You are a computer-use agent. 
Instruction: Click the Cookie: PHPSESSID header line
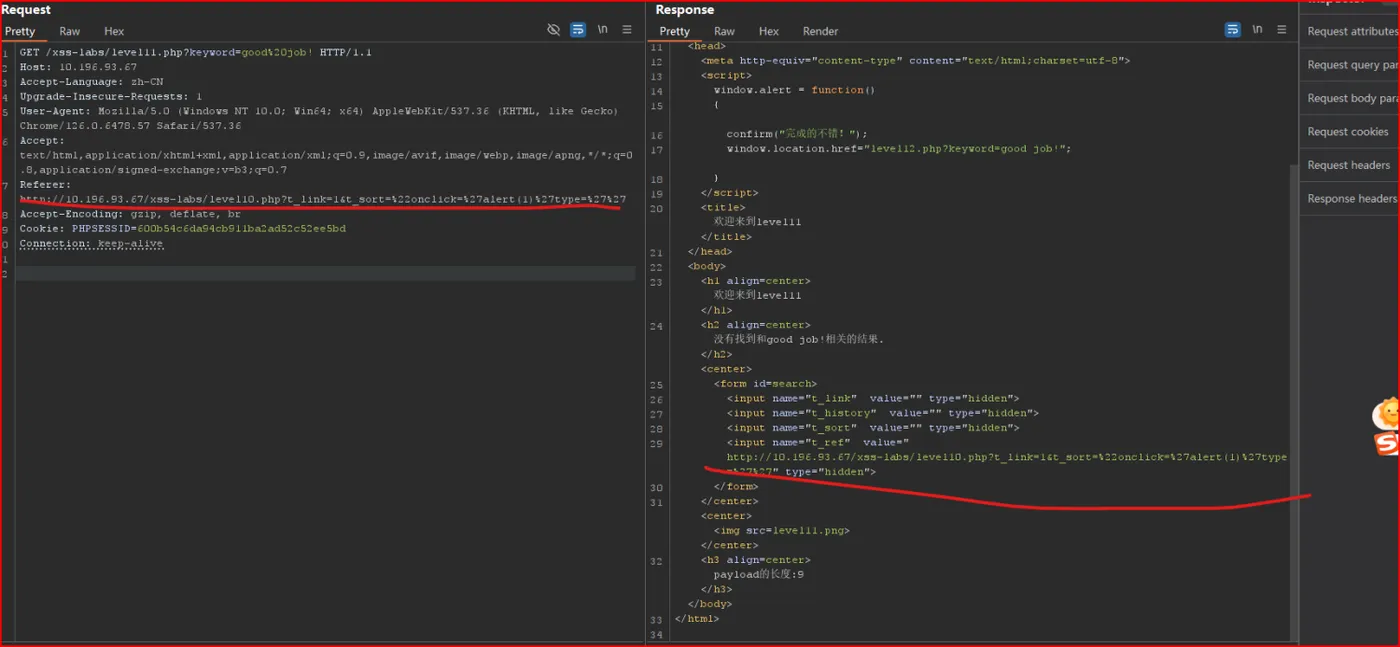(182, 229)
